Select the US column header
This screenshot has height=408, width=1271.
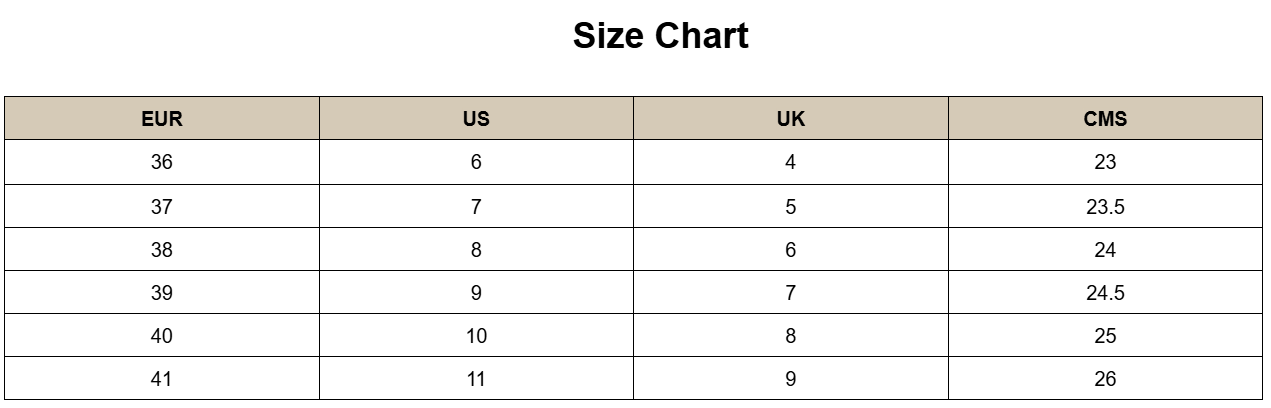(476, 119)
